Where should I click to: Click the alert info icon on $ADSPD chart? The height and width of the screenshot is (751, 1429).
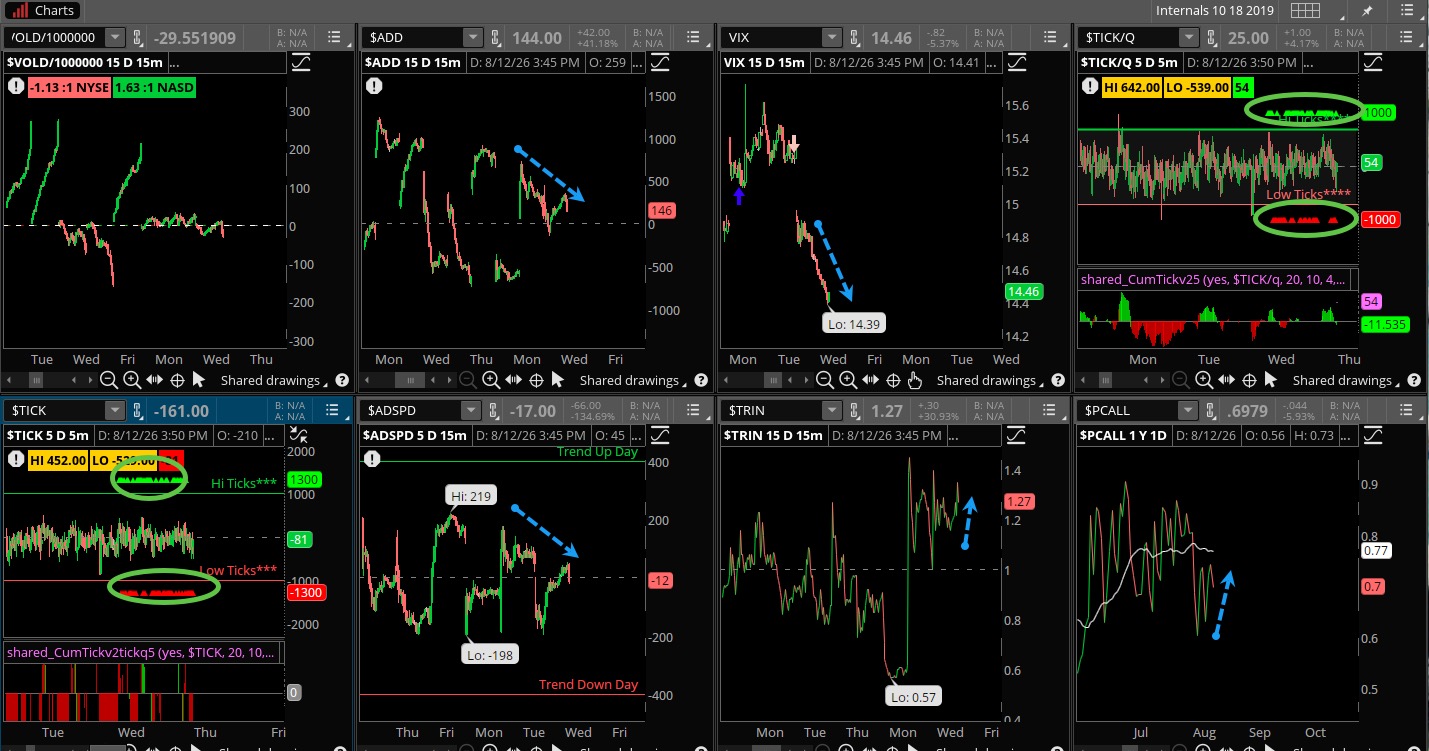click(373, 459)
